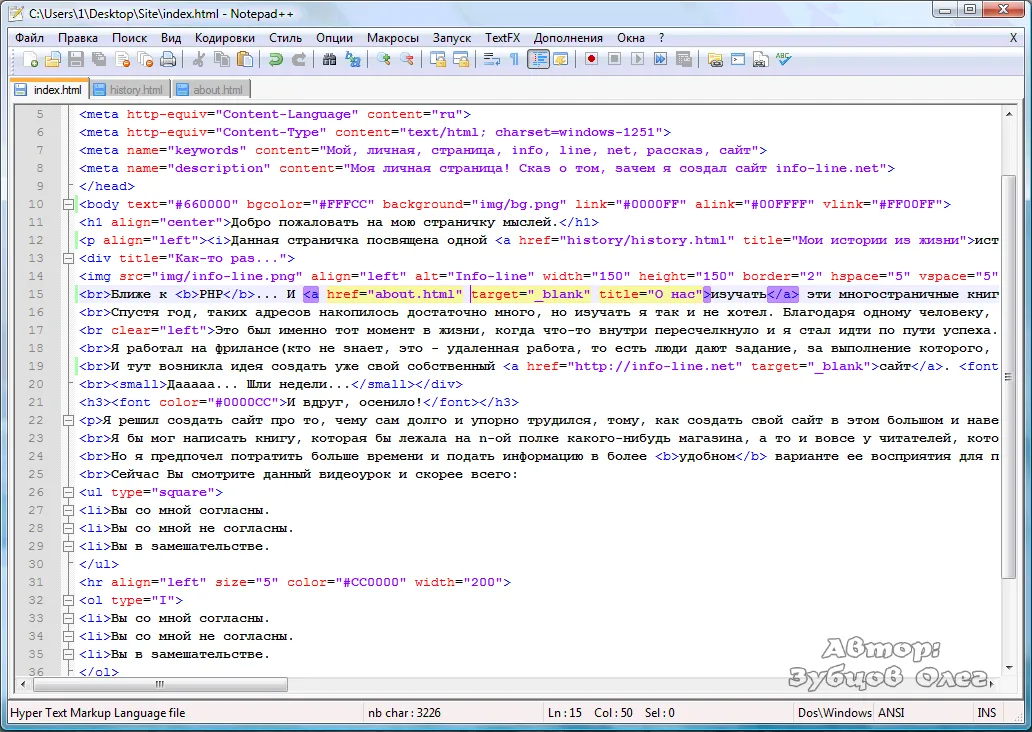The image size is (1032, 732).
Task: Paste from clipboard using the toolbar icon
Action: point(245,60)
